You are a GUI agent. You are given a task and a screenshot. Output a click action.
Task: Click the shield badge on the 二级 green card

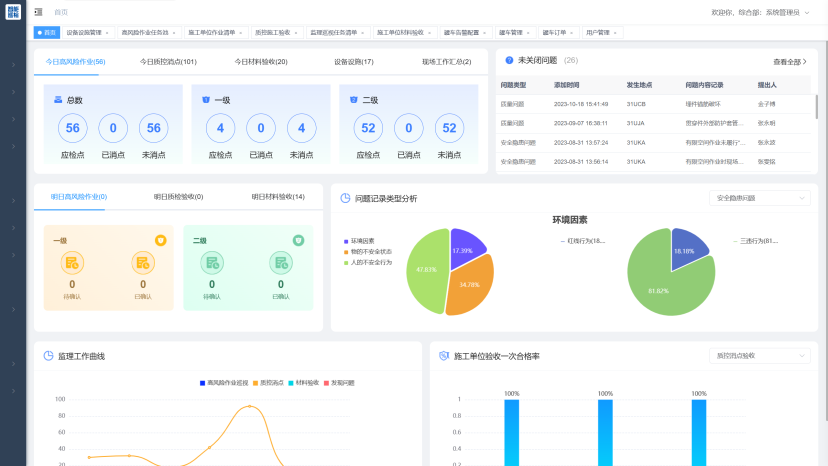click(297, 240)
